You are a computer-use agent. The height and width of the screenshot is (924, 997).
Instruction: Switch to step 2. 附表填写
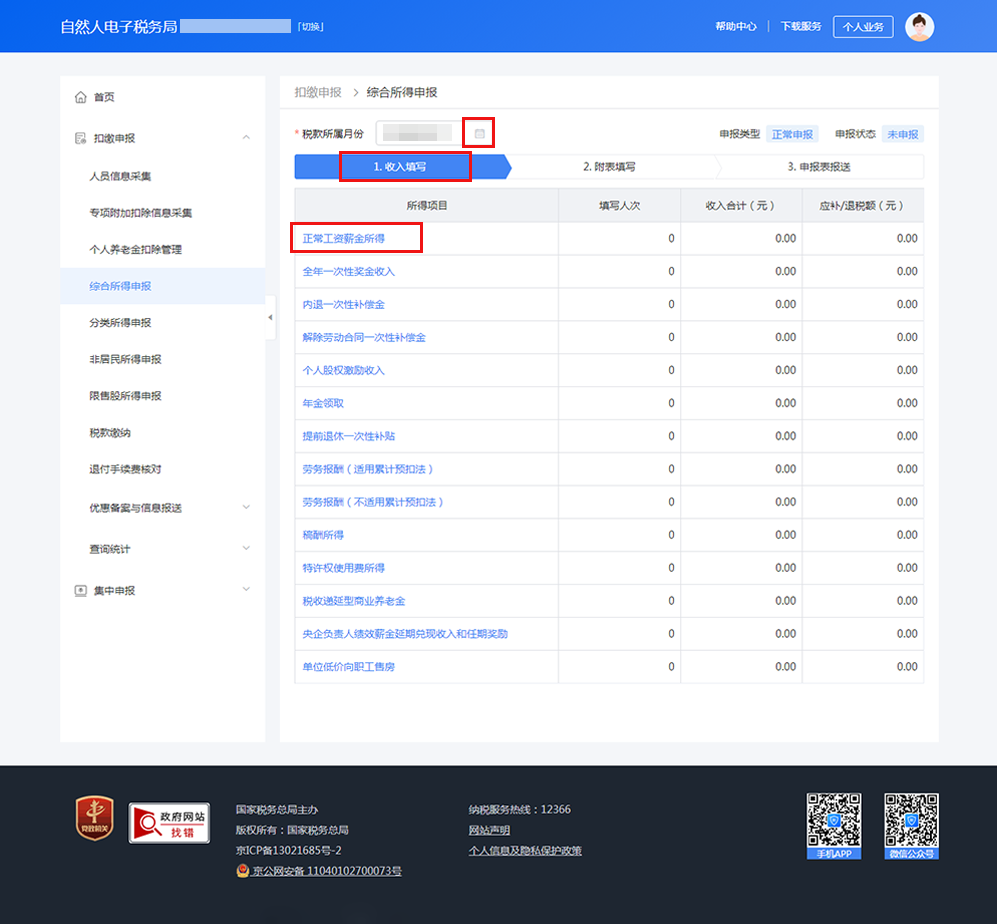(609, 167)
